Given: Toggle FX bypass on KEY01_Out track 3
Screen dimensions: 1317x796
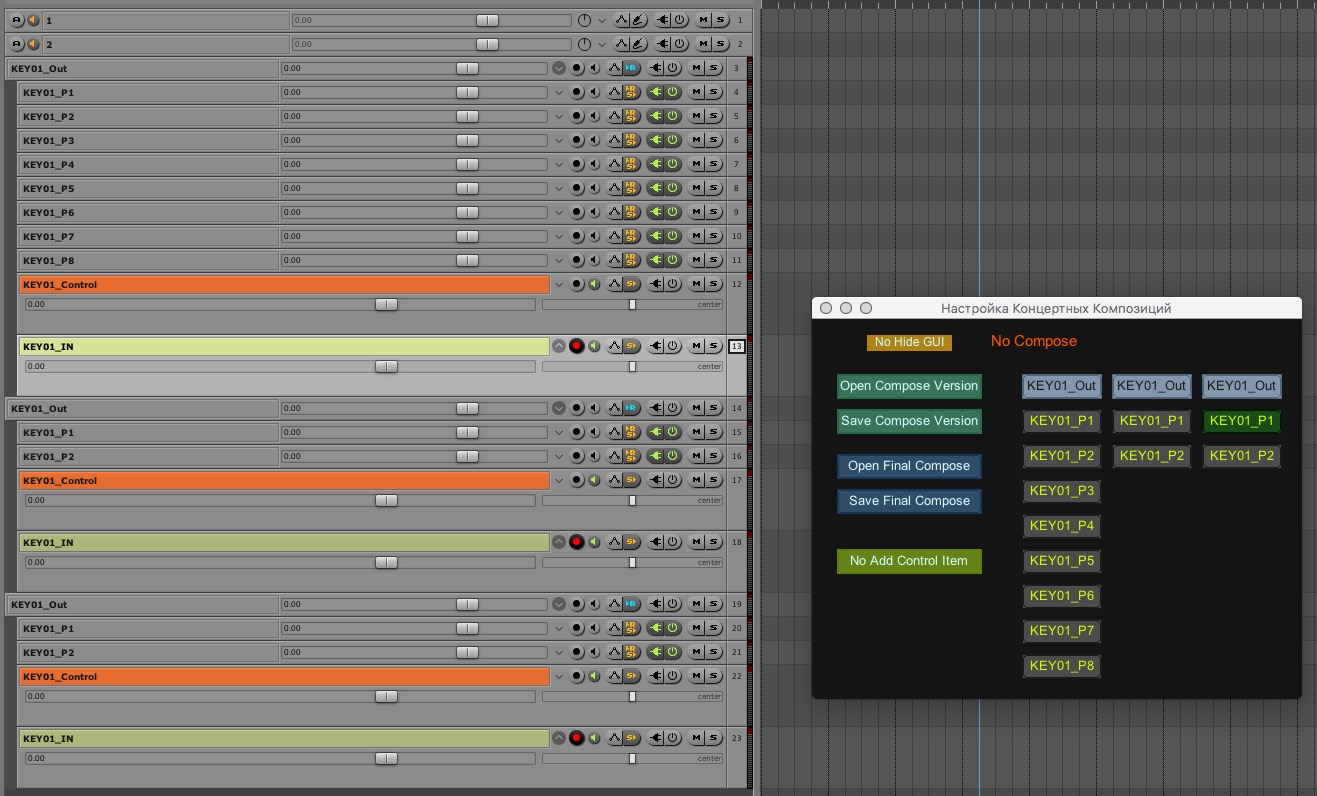Looking at the screenshot, I should click(673, 68).
